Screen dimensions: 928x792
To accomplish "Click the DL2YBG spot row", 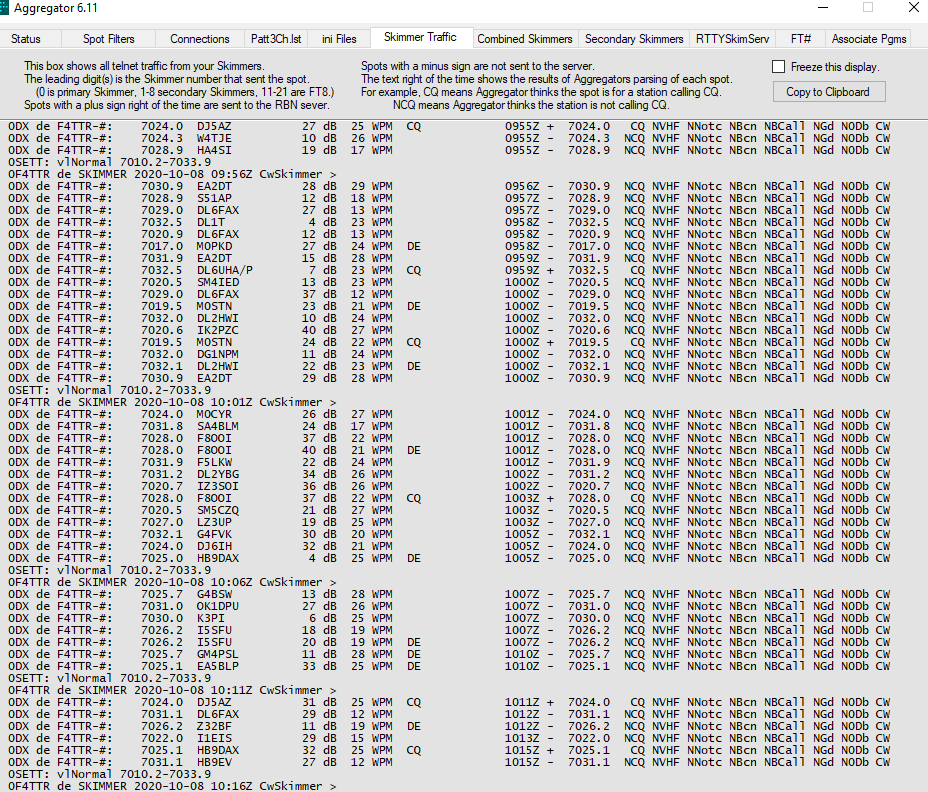I will [x=449, y=474].
